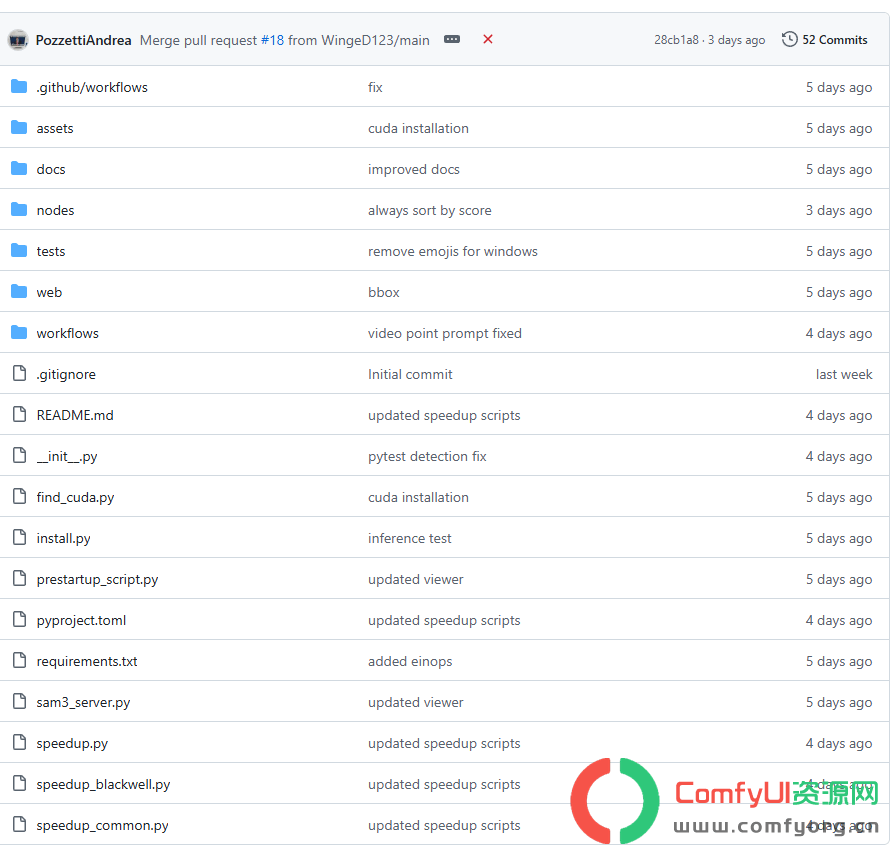The image size is (892, 855).
Task: Open the 52 Commits link
Action: [x=835, y=40]
